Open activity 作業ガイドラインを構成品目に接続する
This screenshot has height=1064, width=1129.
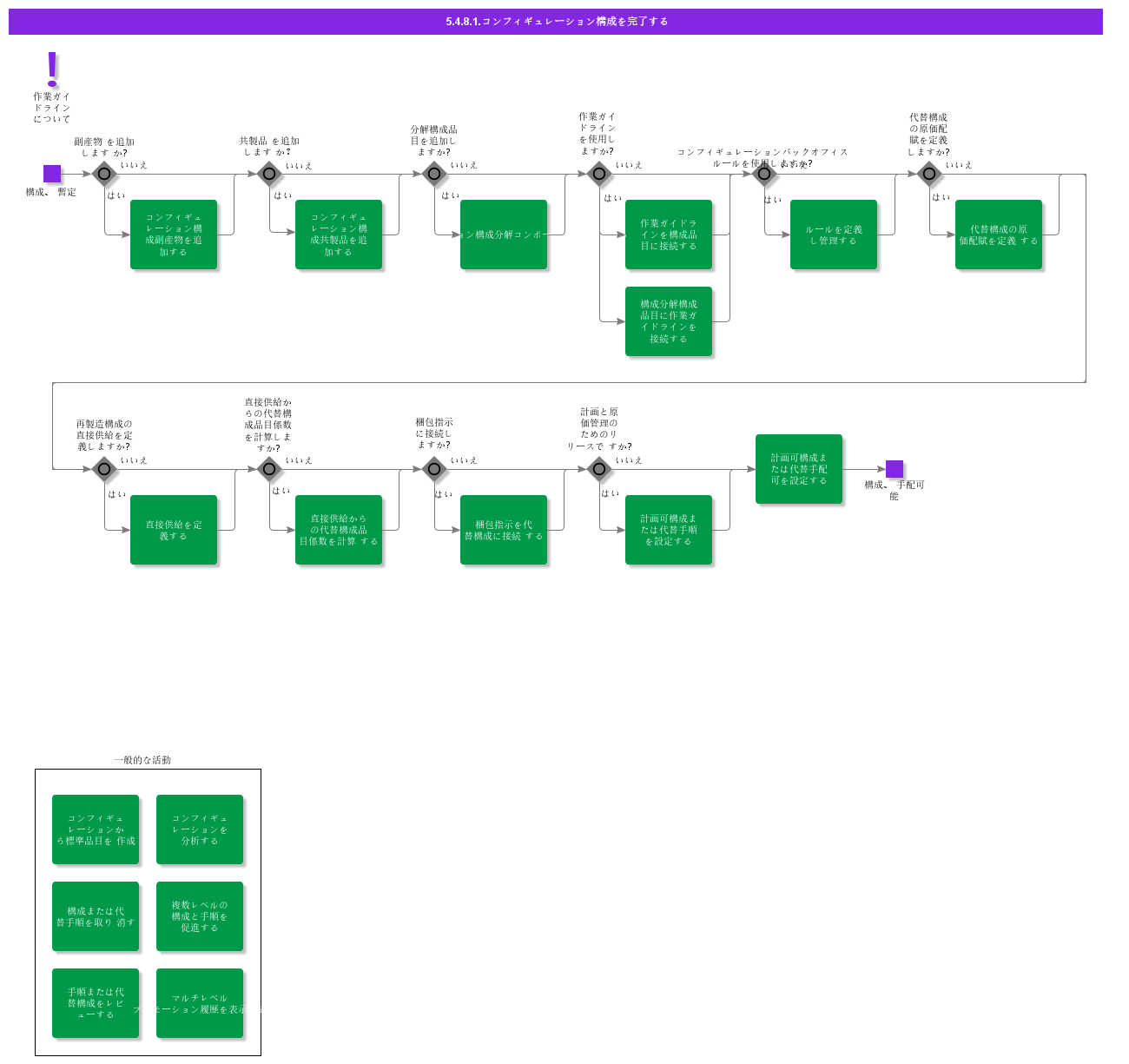[669, 235]
